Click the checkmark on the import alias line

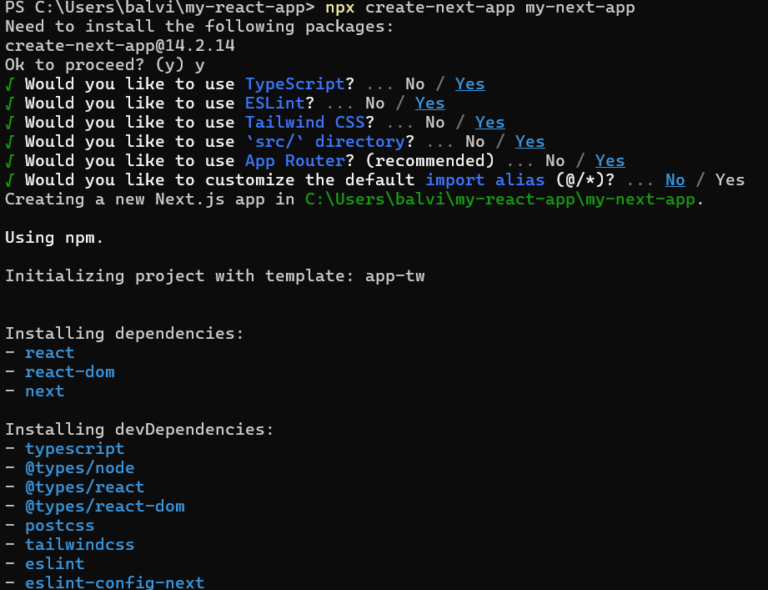9,180
